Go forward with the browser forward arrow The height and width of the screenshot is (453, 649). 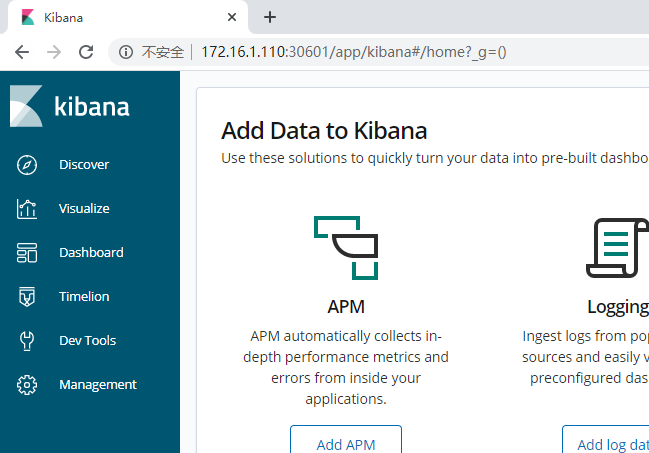click(54, 52)
